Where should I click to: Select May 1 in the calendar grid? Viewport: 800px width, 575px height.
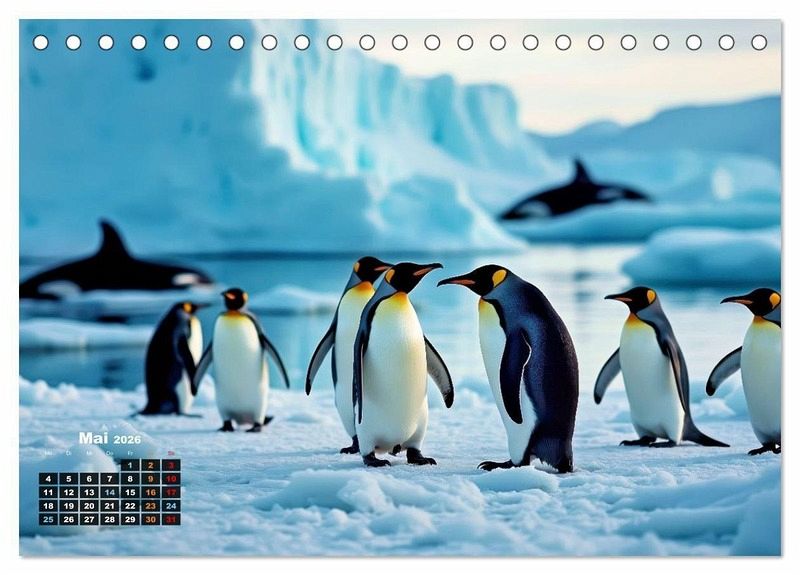click(129, 465)
